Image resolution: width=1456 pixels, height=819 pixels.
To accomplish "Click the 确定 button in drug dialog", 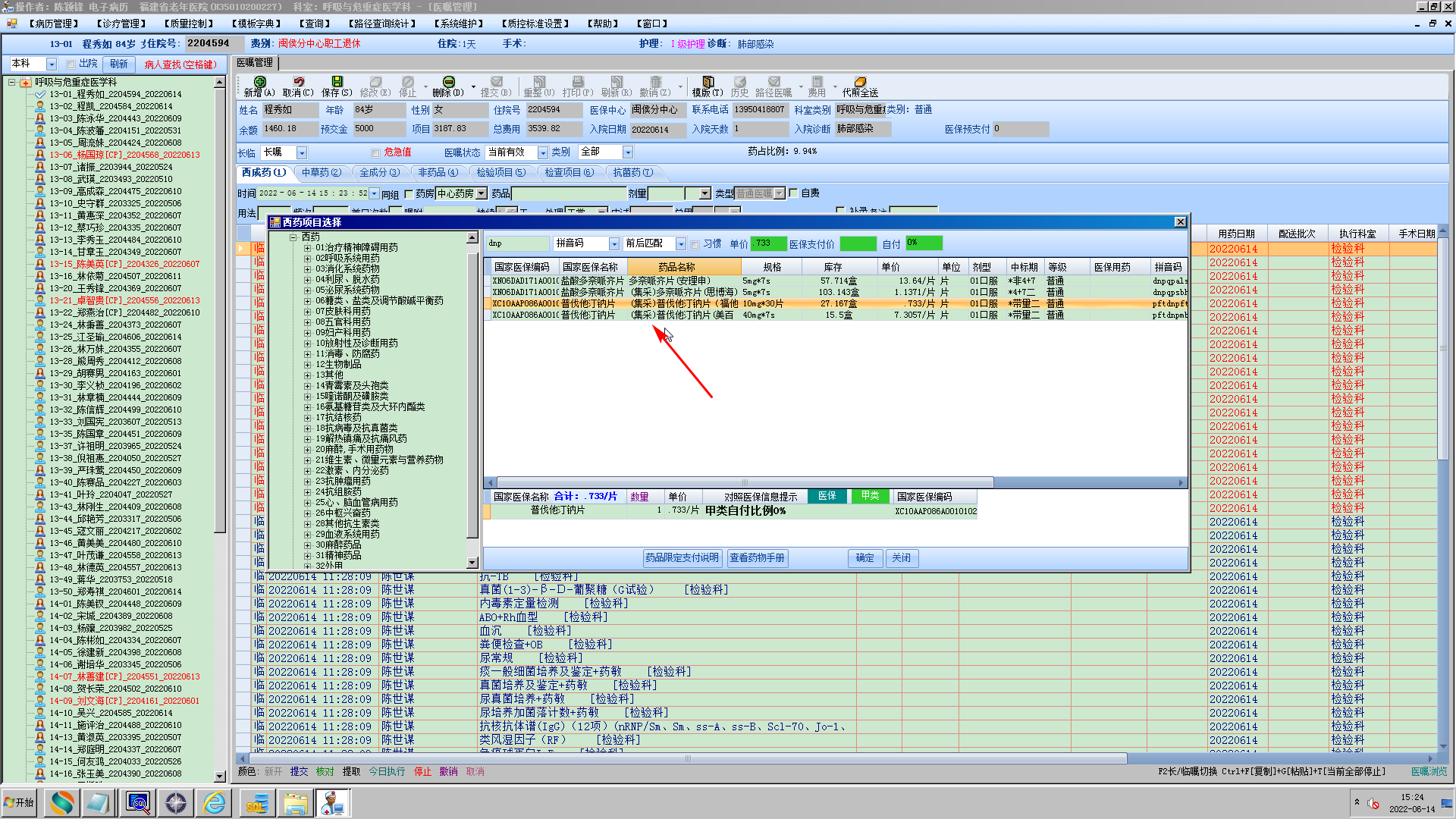I will [864, 558].
